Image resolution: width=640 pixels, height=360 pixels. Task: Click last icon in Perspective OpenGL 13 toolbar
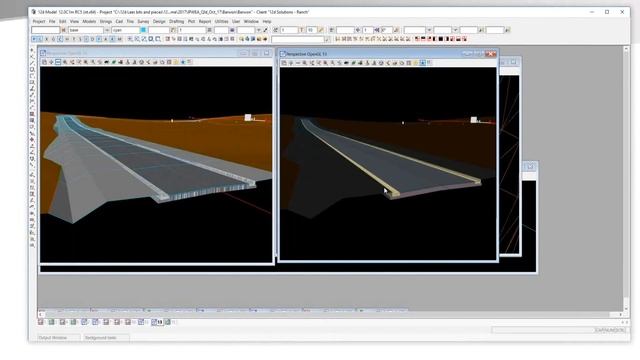429,63
